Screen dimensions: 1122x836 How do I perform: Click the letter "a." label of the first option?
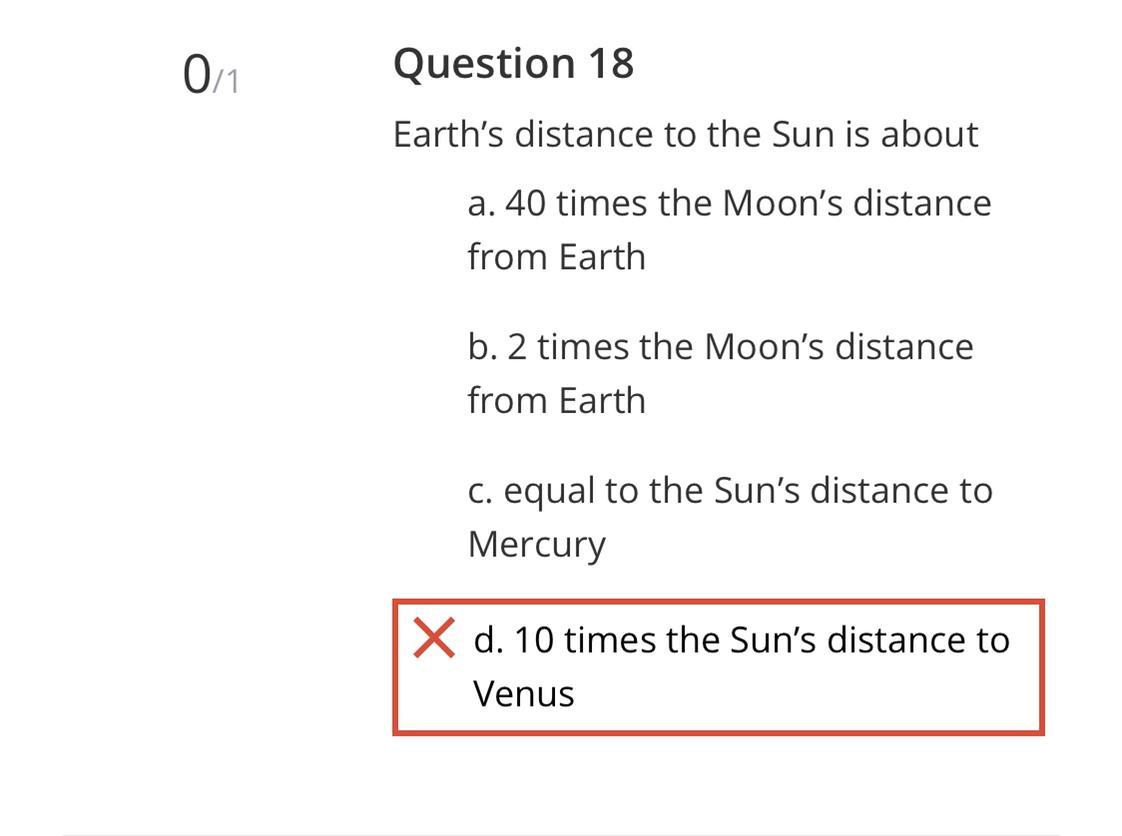(x=481, y=204)
